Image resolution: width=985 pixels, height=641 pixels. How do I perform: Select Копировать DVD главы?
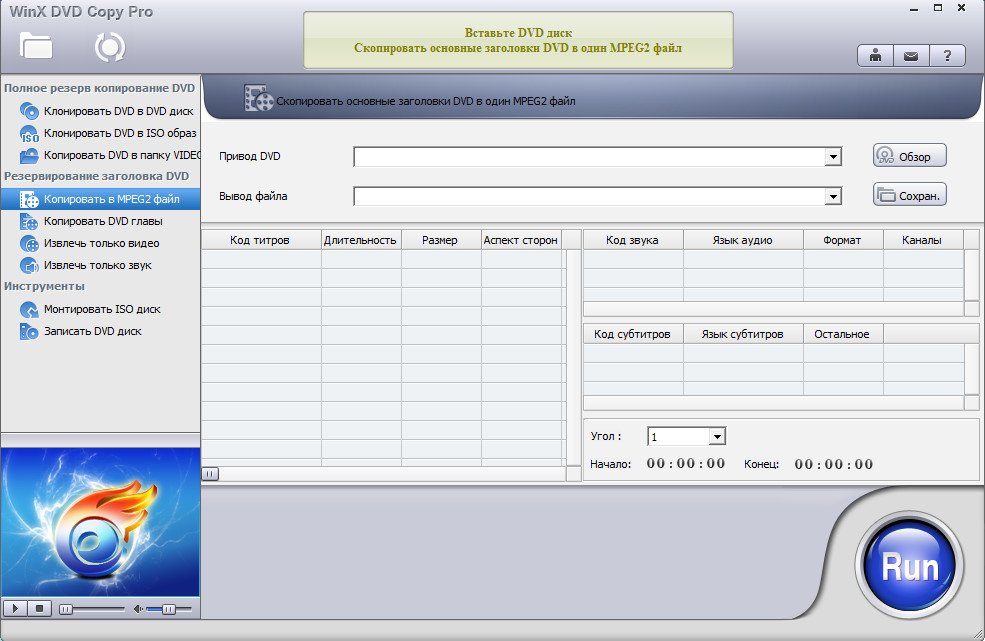point(103,221)
